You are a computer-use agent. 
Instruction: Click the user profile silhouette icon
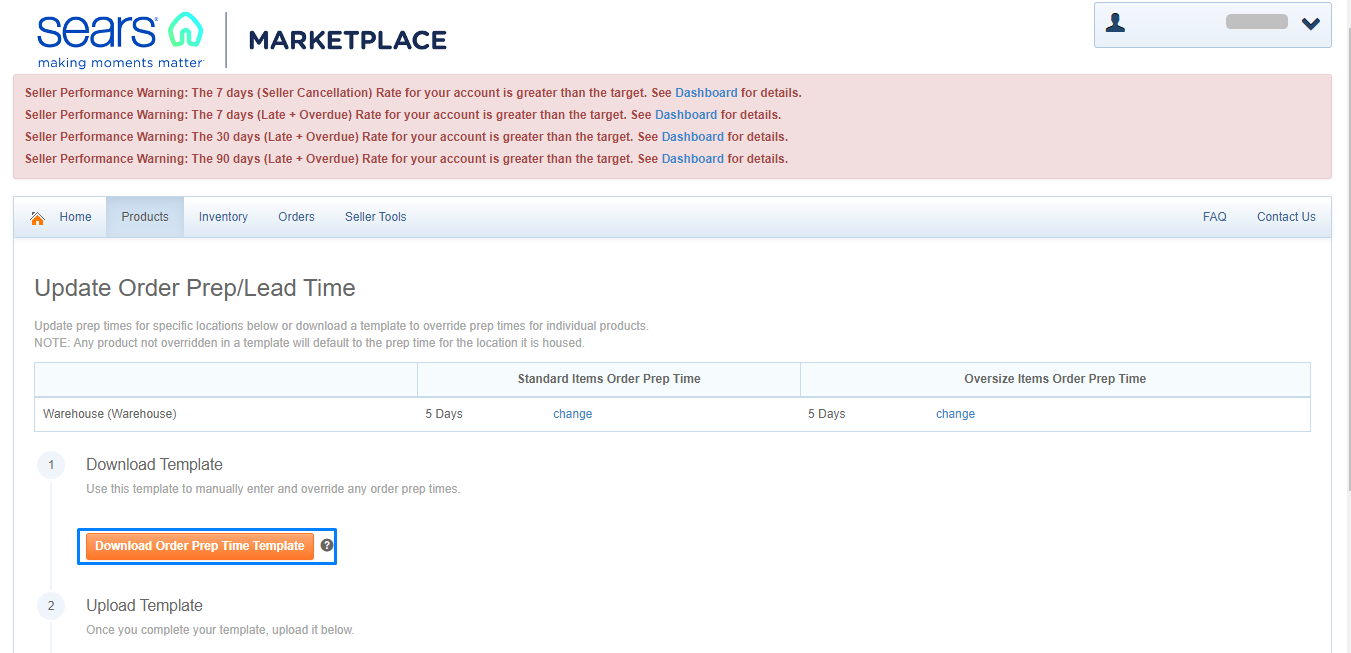[1116, 23]
